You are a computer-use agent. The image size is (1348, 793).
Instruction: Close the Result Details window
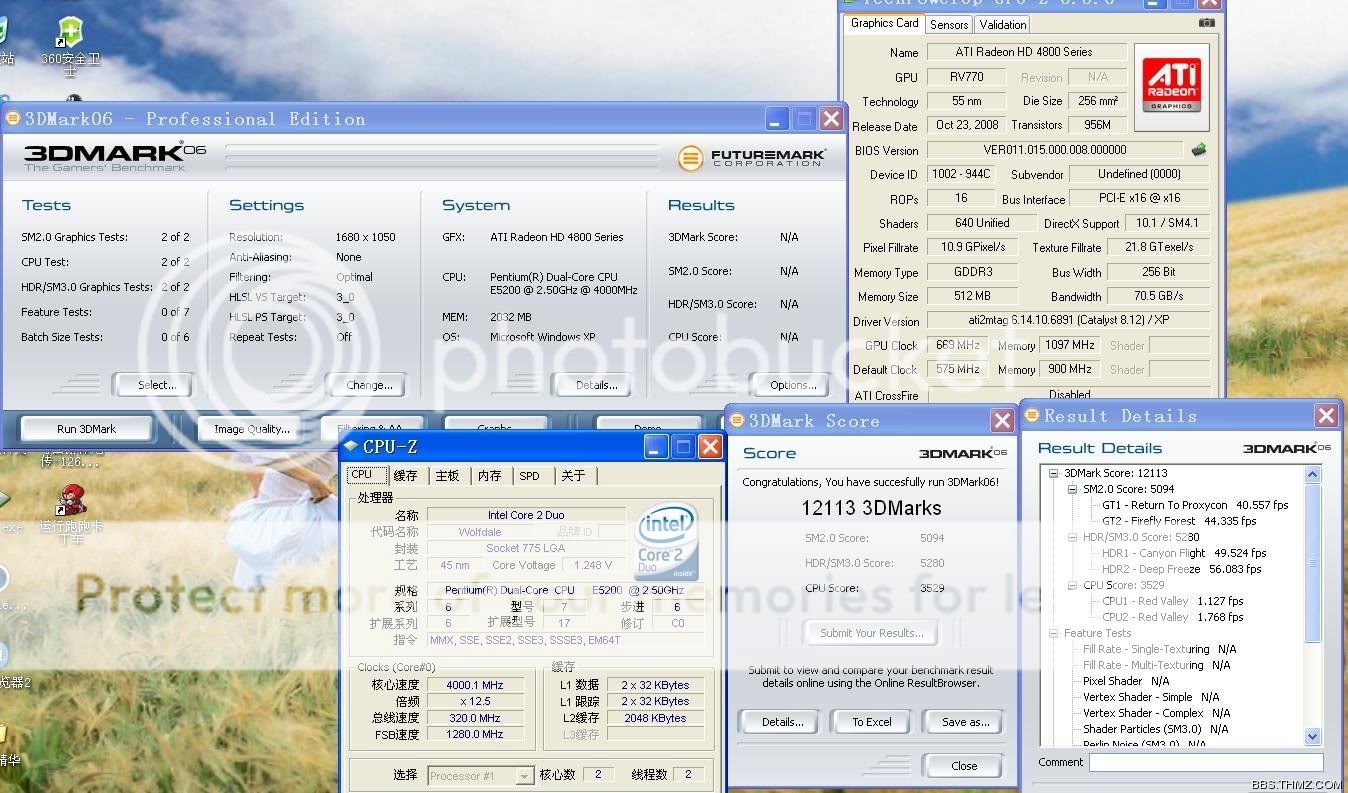[1326, 415]
